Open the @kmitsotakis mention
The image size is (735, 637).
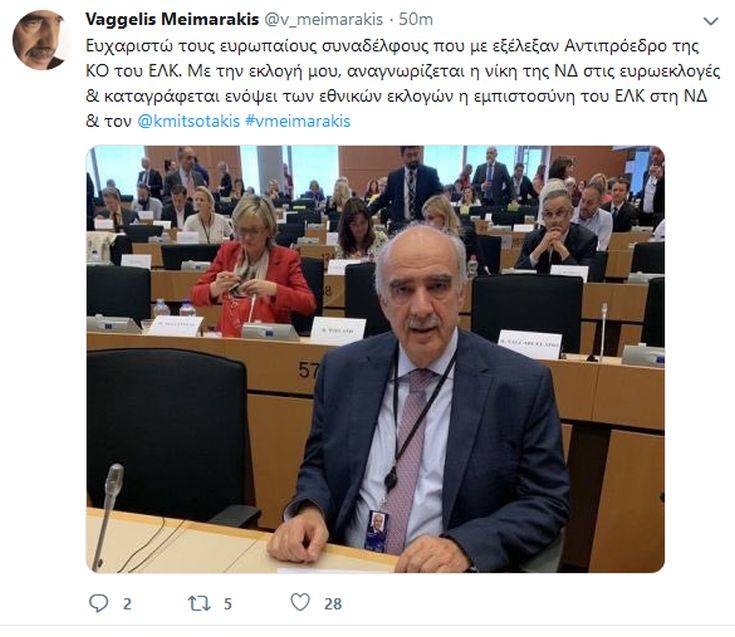pyautogui.click(x=189, y=121)
